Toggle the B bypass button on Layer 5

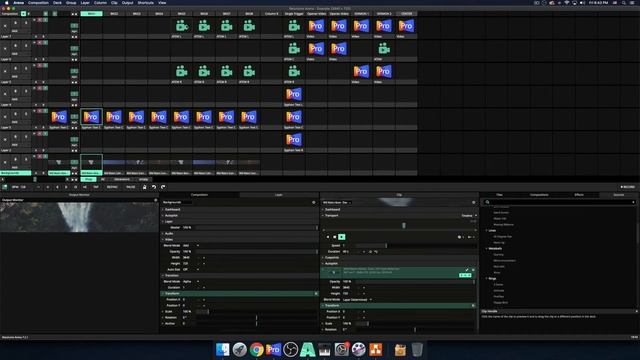tap(16, 69)
